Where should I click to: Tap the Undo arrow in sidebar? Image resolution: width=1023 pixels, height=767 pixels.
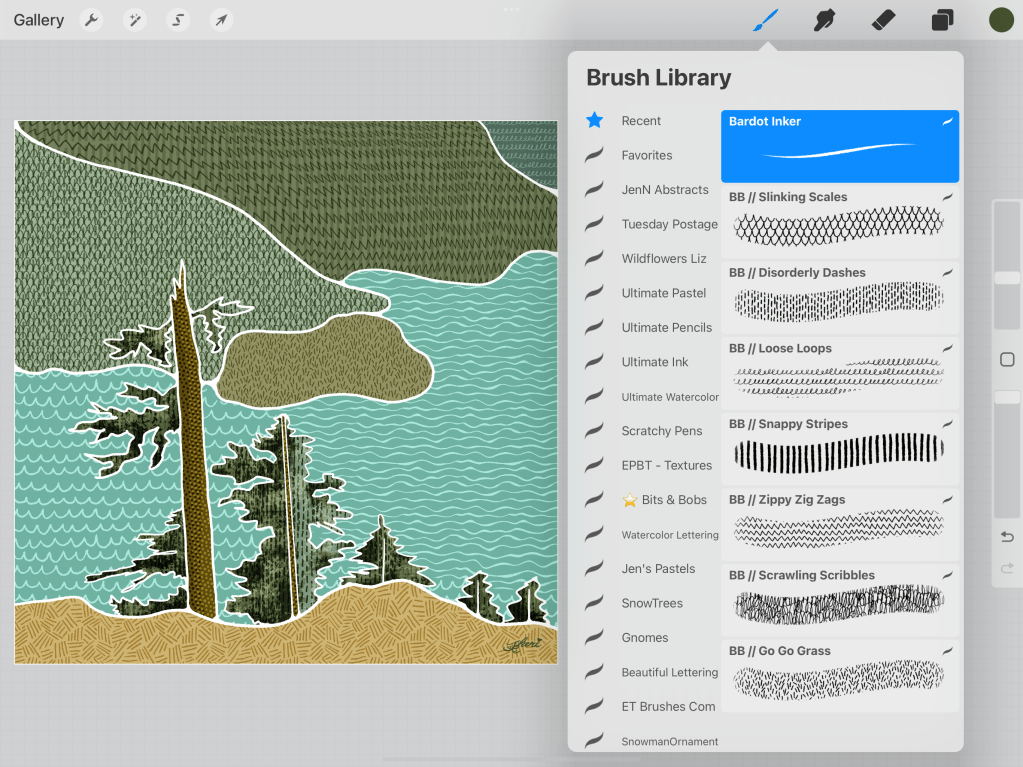1007,537
